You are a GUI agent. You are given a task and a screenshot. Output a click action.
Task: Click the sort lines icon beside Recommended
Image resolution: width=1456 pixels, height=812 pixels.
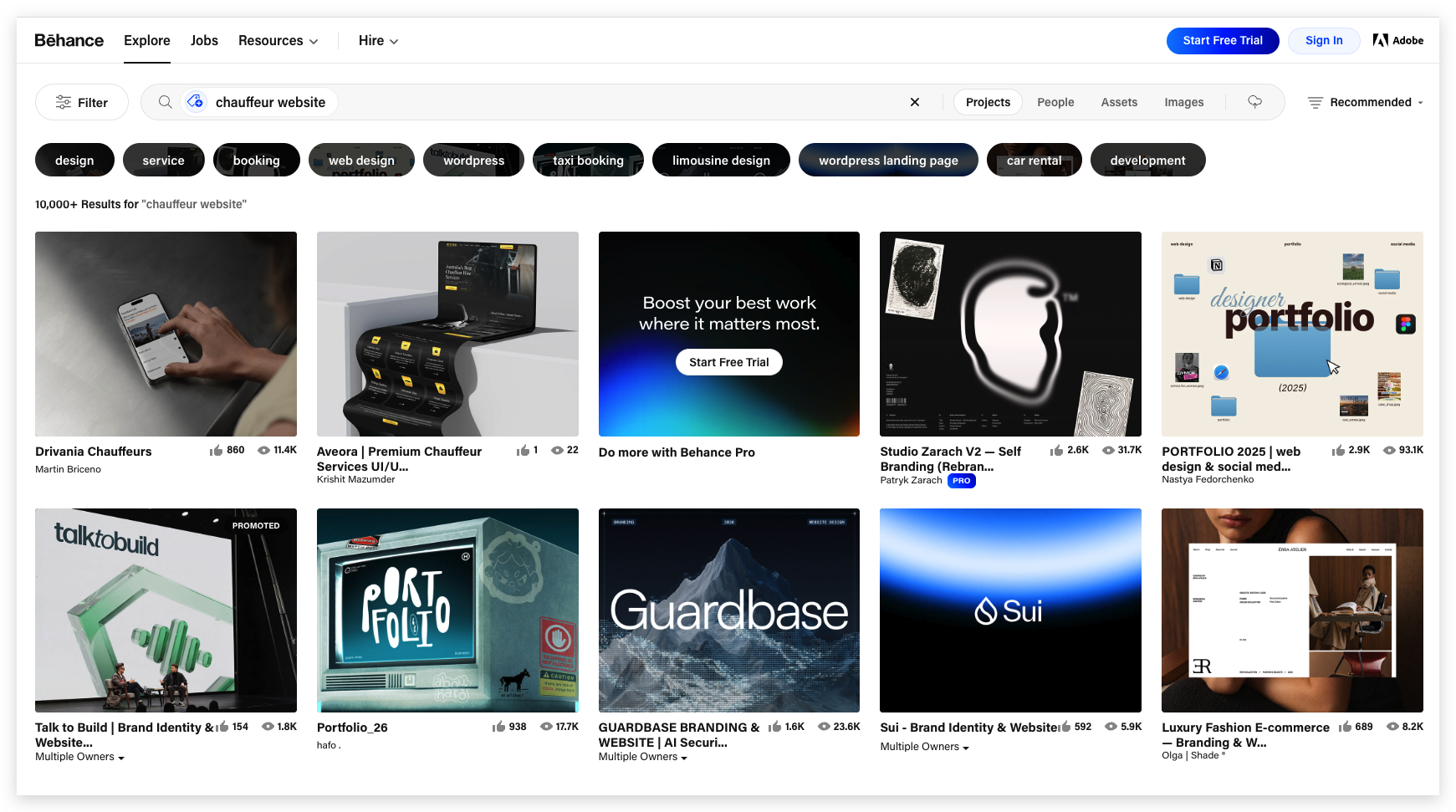pos(1315,102)
